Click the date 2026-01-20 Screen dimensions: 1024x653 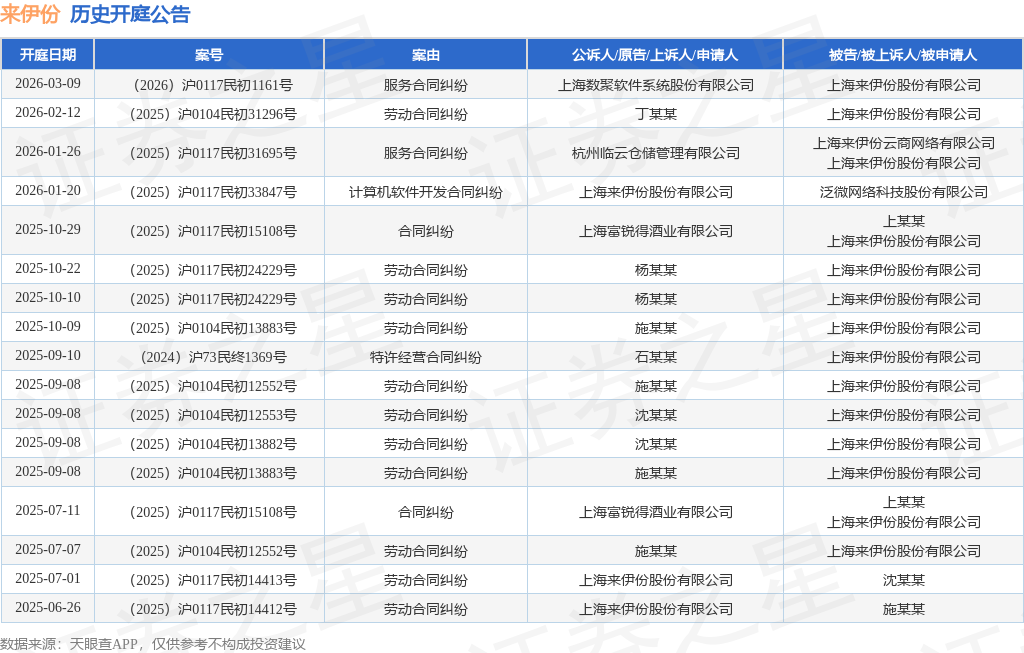(48, 191)
